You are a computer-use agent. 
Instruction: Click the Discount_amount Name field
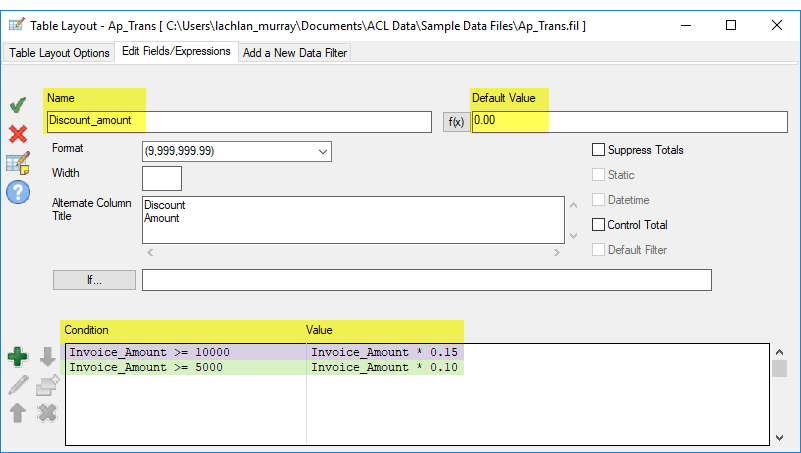tap(238, 121)
